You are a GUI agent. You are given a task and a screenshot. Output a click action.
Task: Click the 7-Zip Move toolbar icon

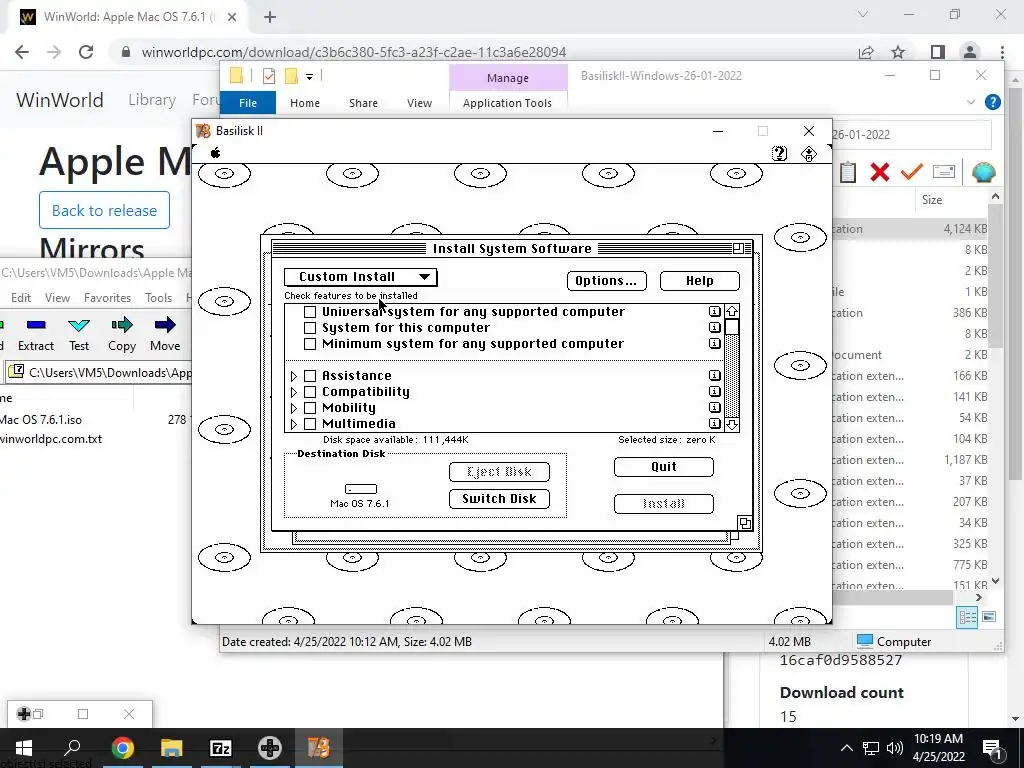pos(165,325)
